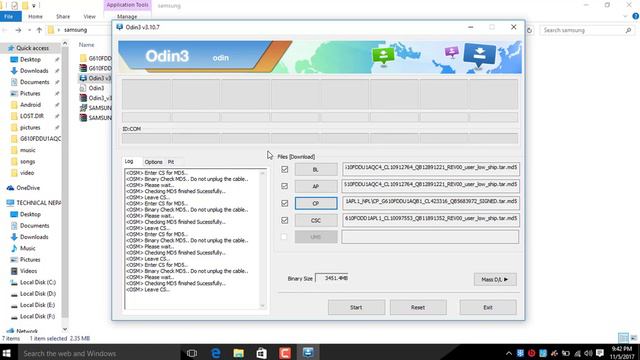Click the Search samsung box
This screenshot has height=360, width=640.
pyautogui.click(x=587, y=30)
